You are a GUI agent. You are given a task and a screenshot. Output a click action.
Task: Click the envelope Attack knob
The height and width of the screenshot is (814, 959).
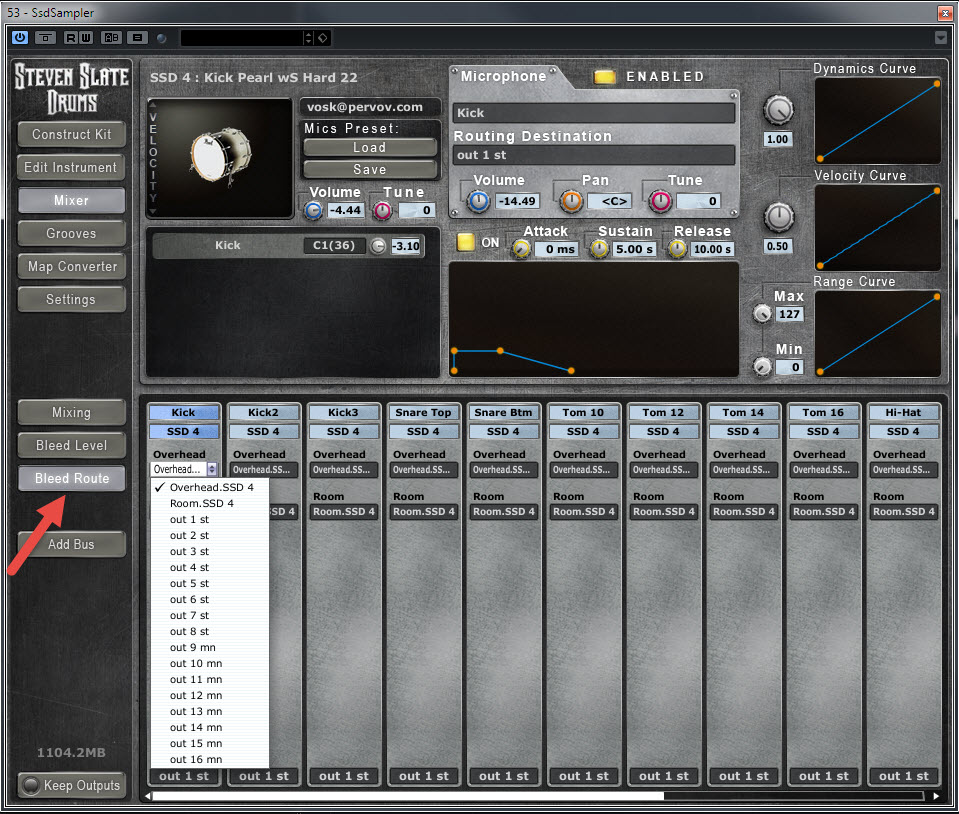[x=520, y=249]
